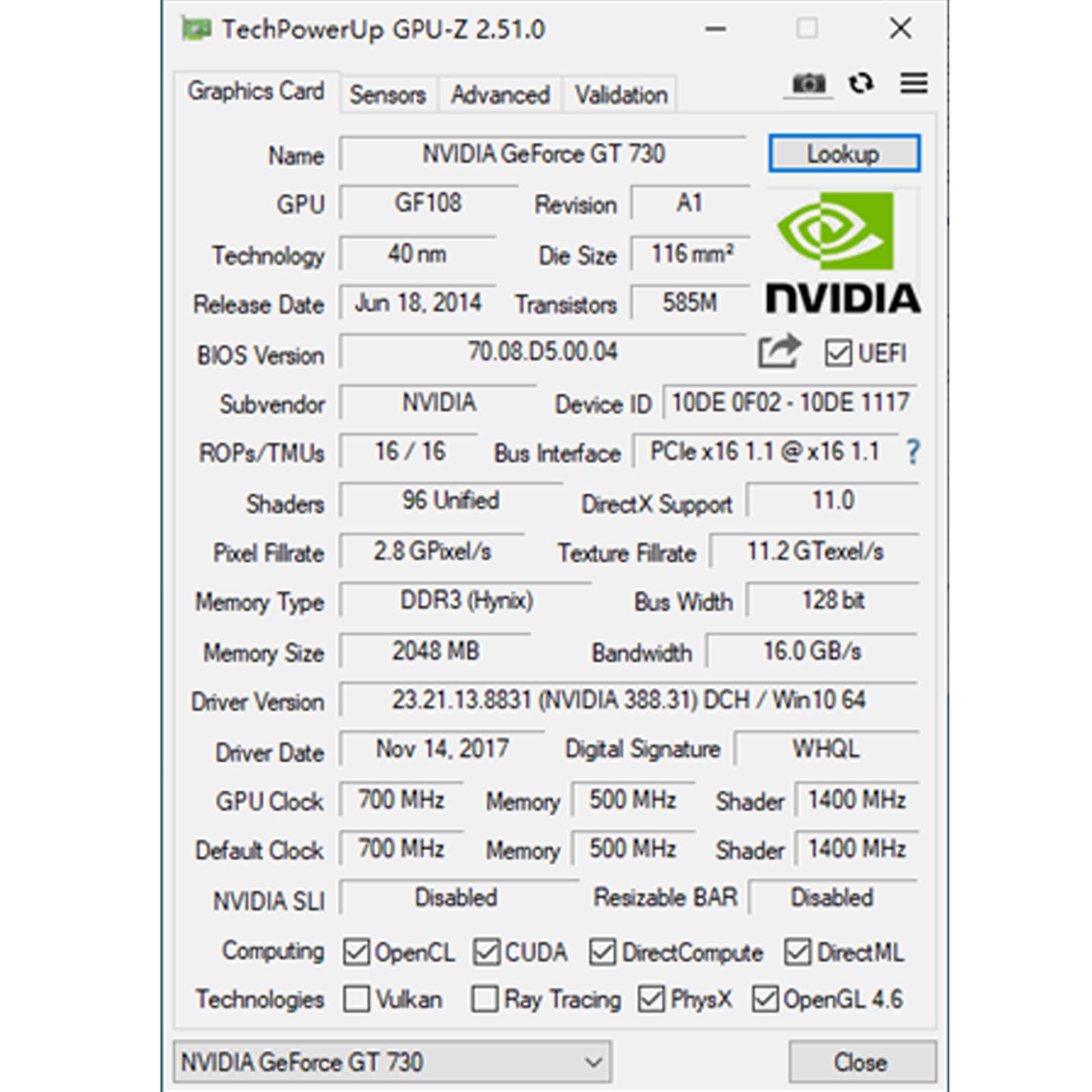Click the BIOS export share icon

tap(779, 352)
